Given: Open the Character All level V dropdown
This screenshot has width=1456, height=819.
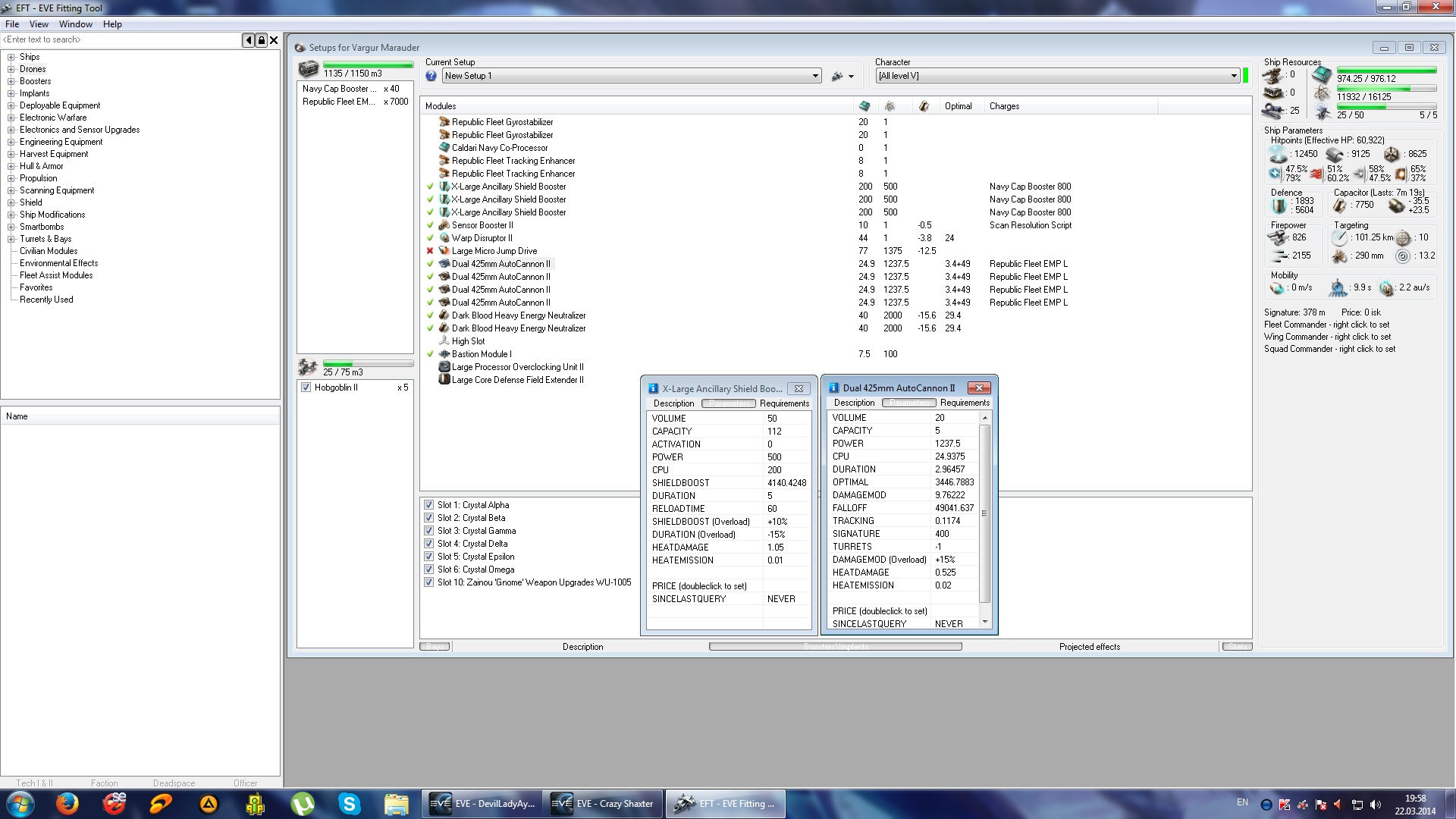Looking at the screenshot, I should pos(1234,76).
